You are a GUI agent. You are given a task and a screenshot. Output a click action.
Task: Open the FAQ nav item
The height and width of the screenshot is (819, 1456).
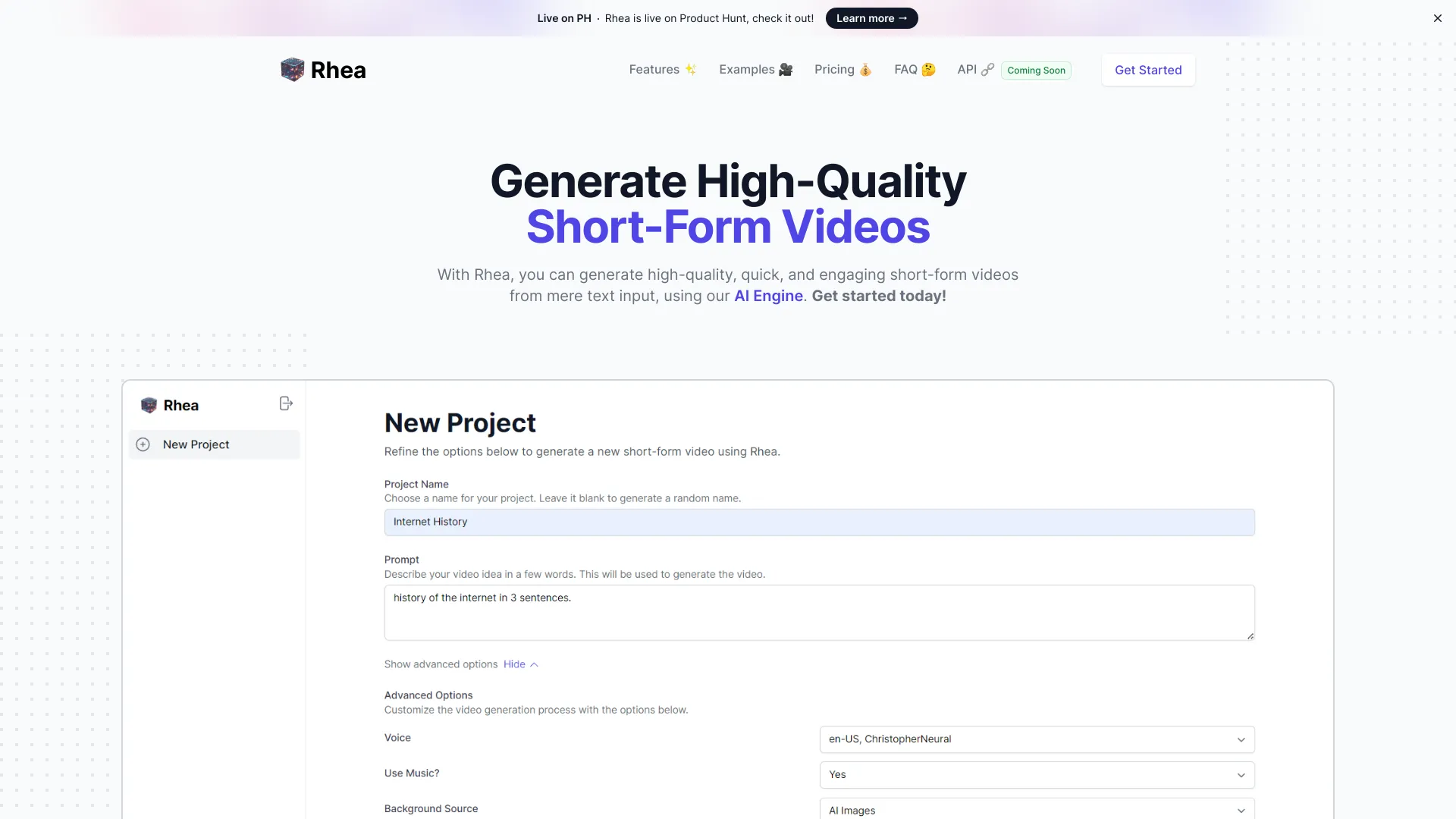(915, 70)
